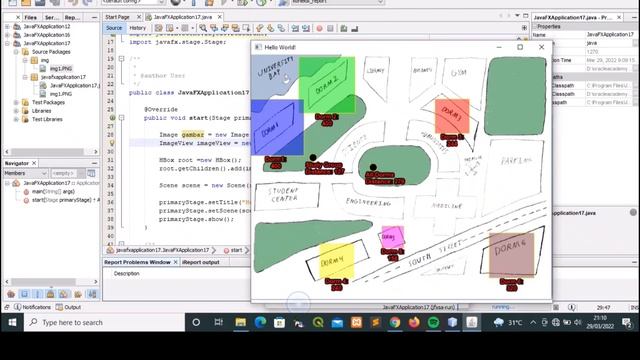Collapse the start method fold at line 26

tap(121, 118)
